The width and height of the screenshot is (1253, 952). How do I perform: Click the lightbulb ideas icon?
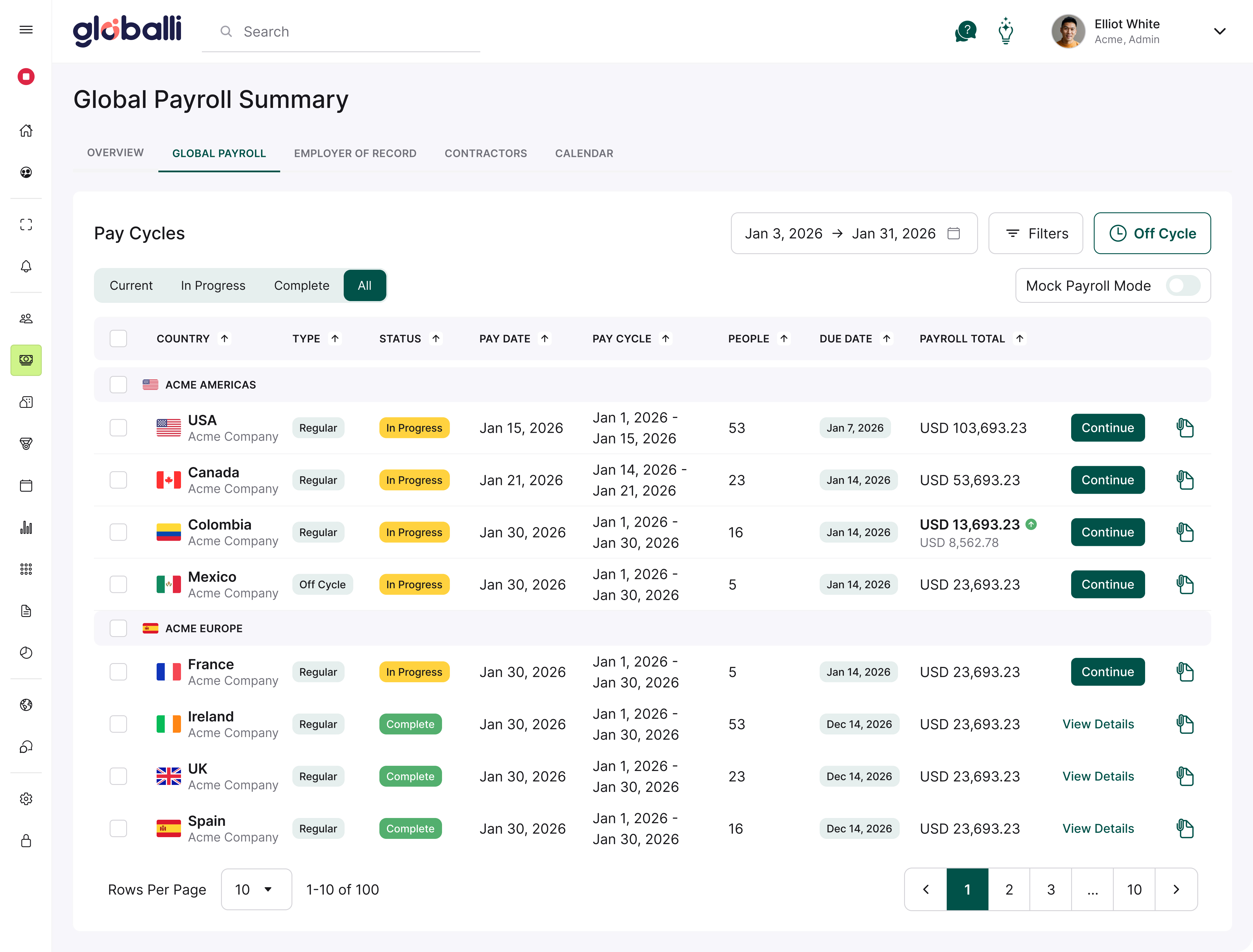coord(1006,31)
